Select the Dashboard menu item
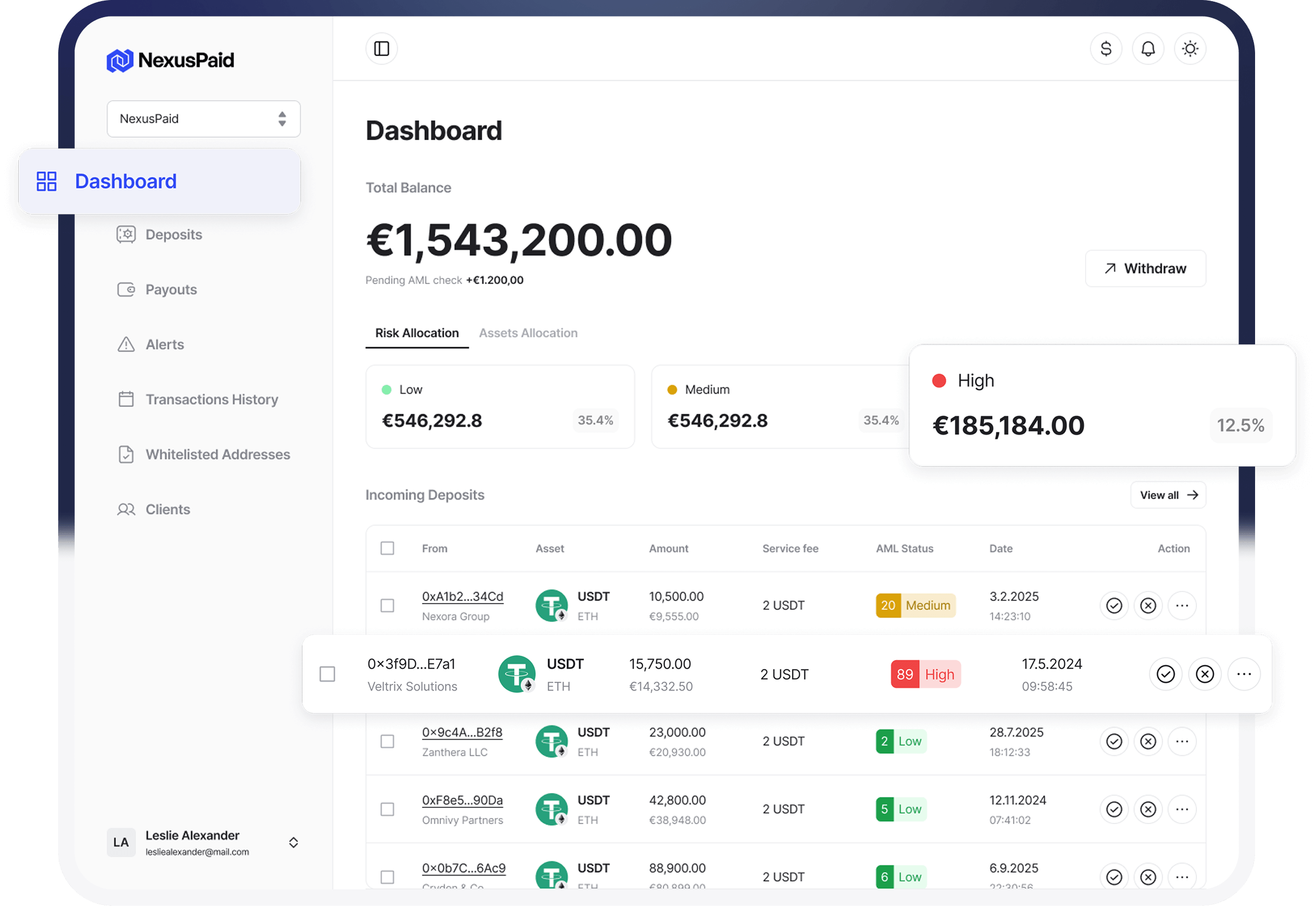 click(x=126, y=181)
